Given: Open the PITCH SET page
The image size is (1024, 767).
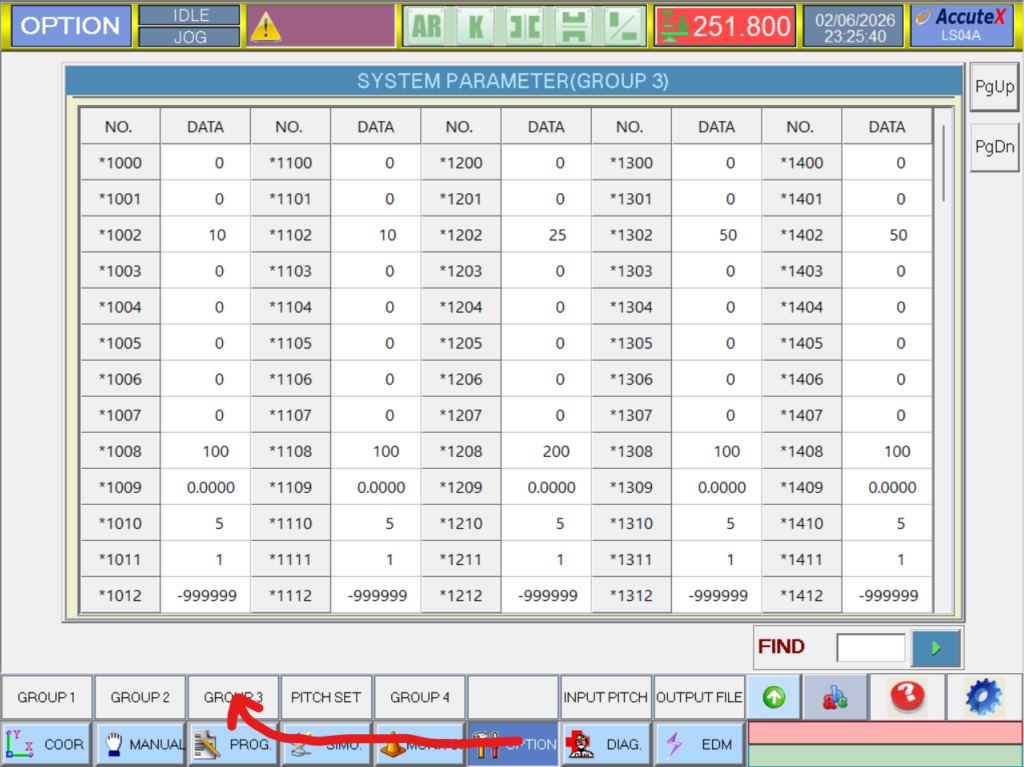Looking at the screenshot, I should (326, 697).
